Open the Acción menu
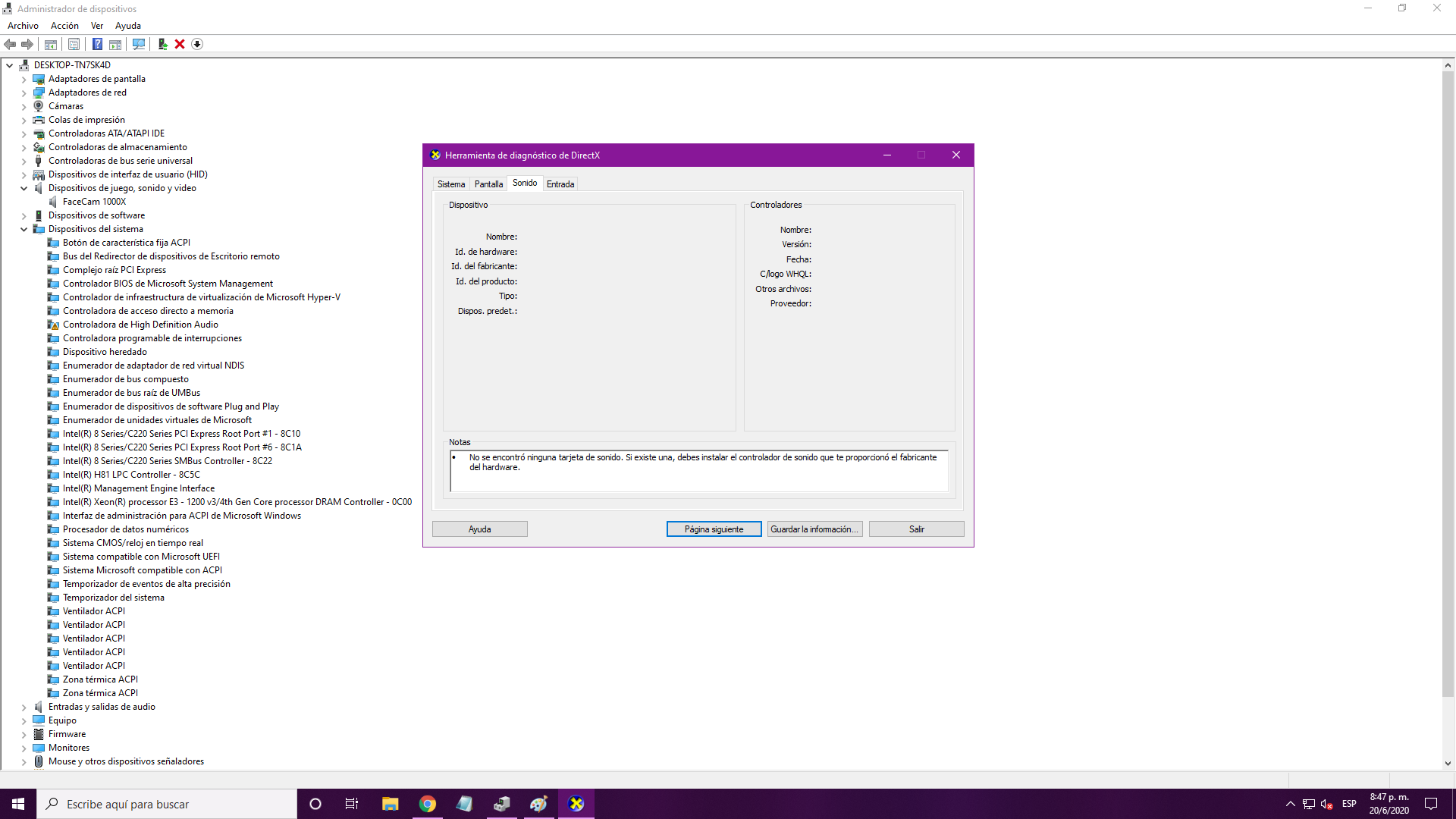Screen dimensions: 1456x819 point(64,26)
